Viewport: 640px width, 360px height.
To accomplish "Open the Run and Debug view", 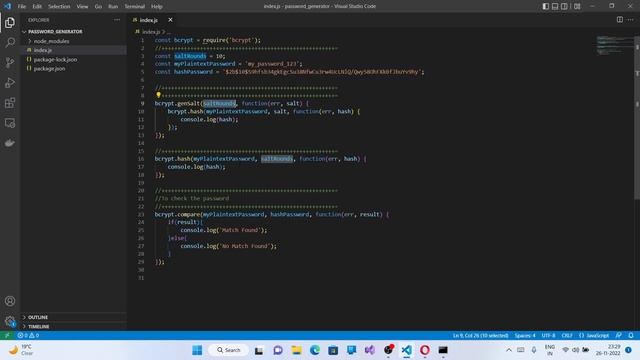I will coord(10,83).
